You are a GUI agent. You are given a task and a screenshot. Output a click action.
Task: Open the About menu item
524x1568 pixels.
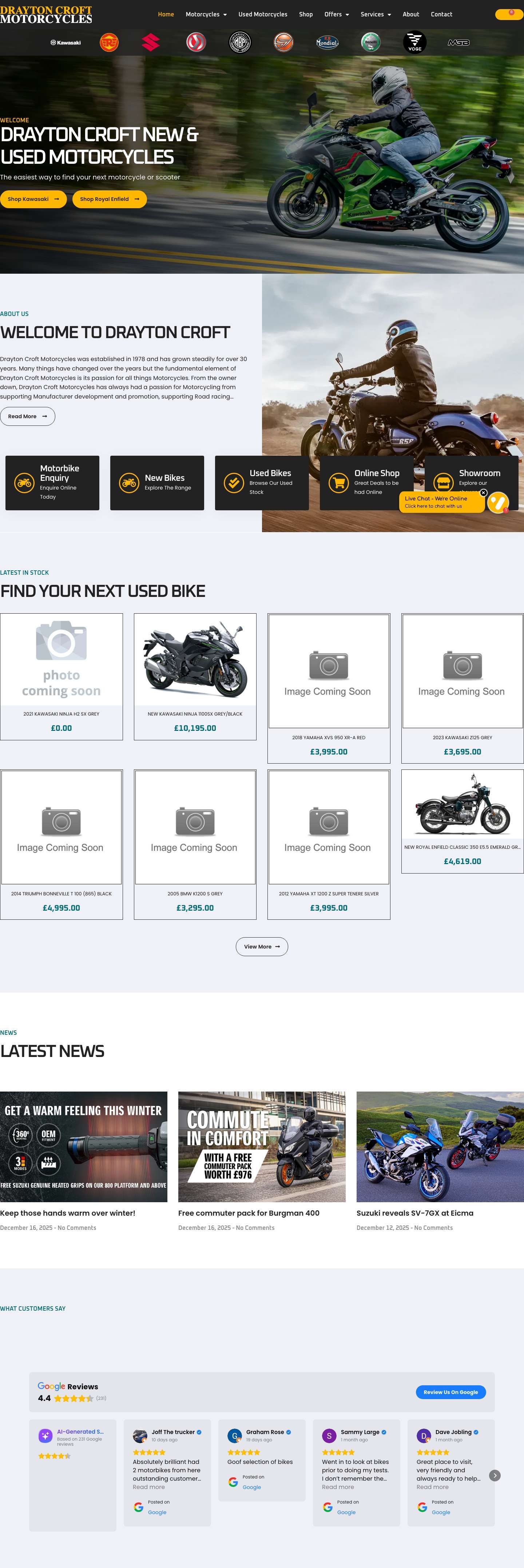click(411, 14)
